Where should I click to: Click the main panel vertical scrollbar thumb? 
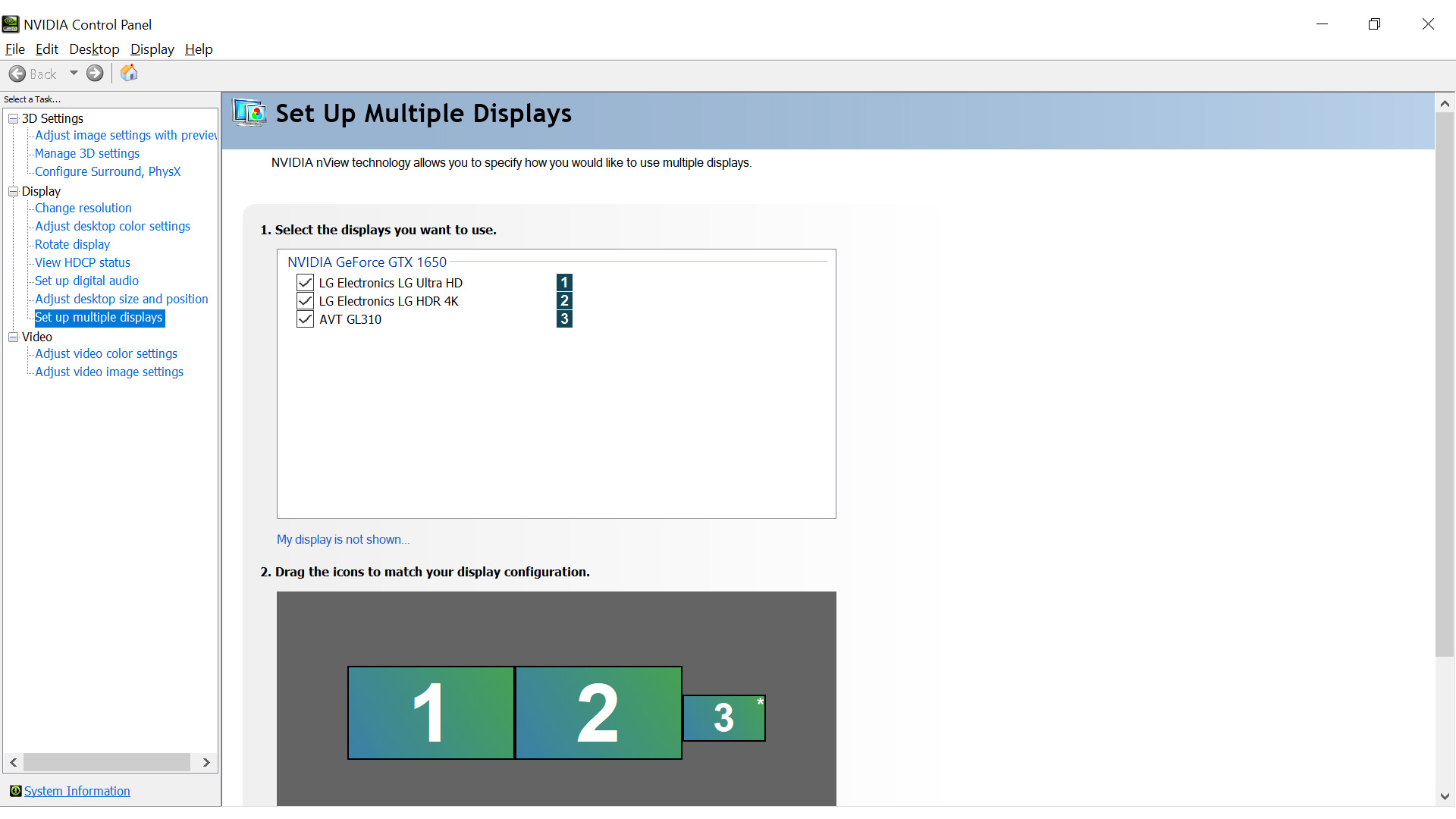click(x=1445, y=384)
